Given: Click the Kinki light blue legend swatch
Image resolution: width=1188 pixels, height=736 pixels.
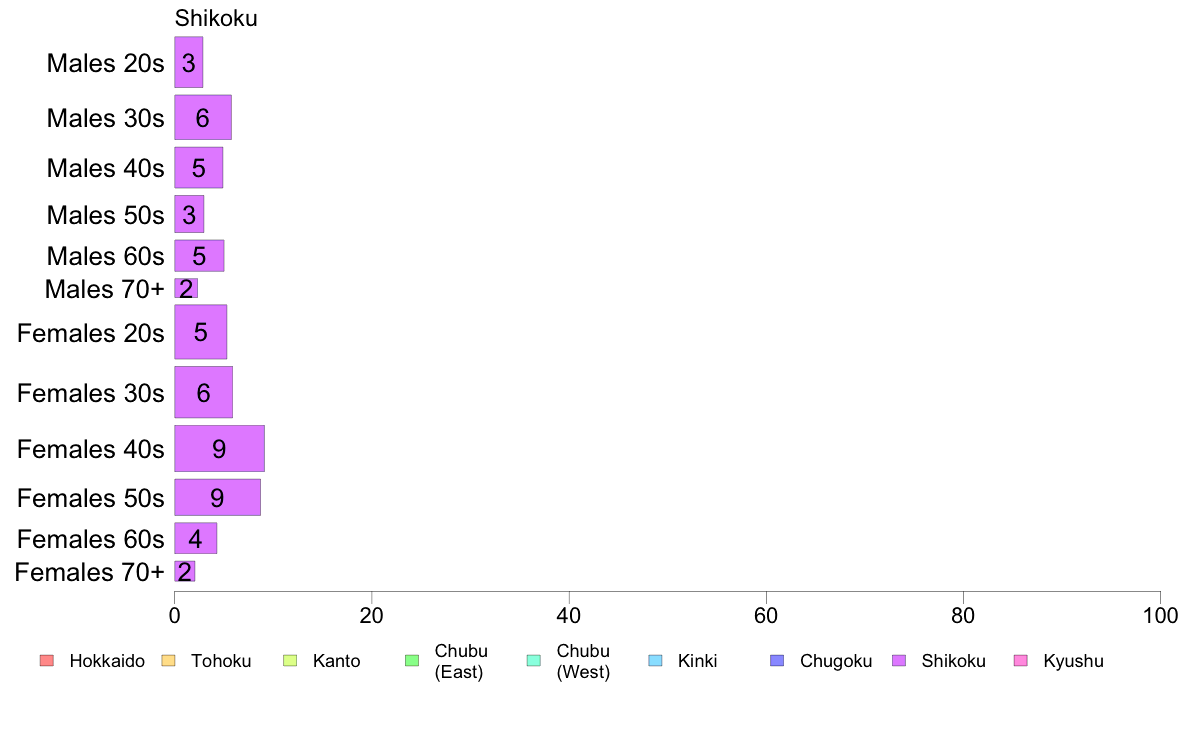Looking at the screenshot, I should pyautogui.click(x=655, y=661).
